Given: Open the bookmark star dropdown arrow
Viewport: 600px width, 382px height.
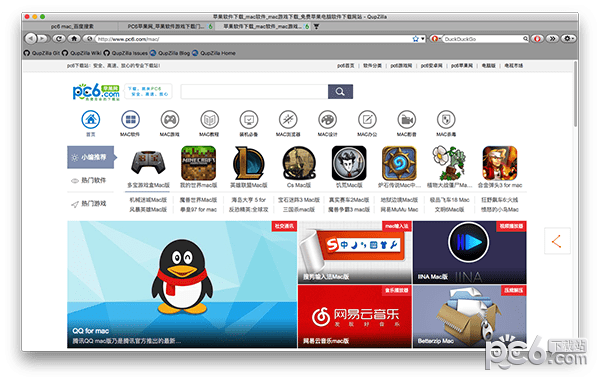Looking at the screenshot, I should [423, 39].
